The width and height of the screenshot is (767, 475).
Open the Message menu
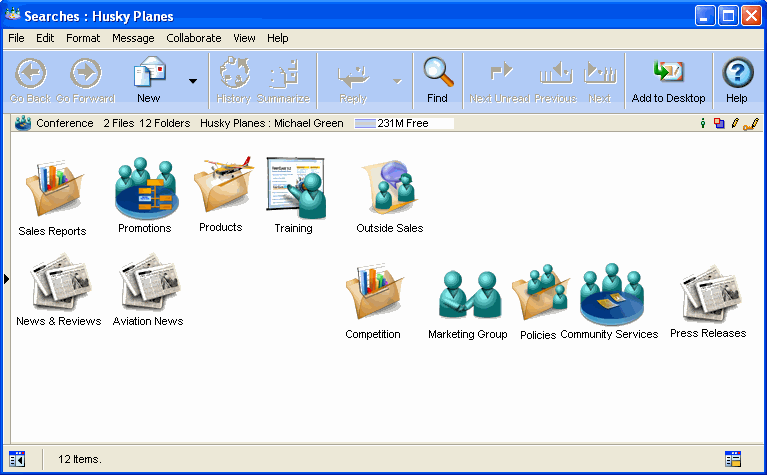133,38
